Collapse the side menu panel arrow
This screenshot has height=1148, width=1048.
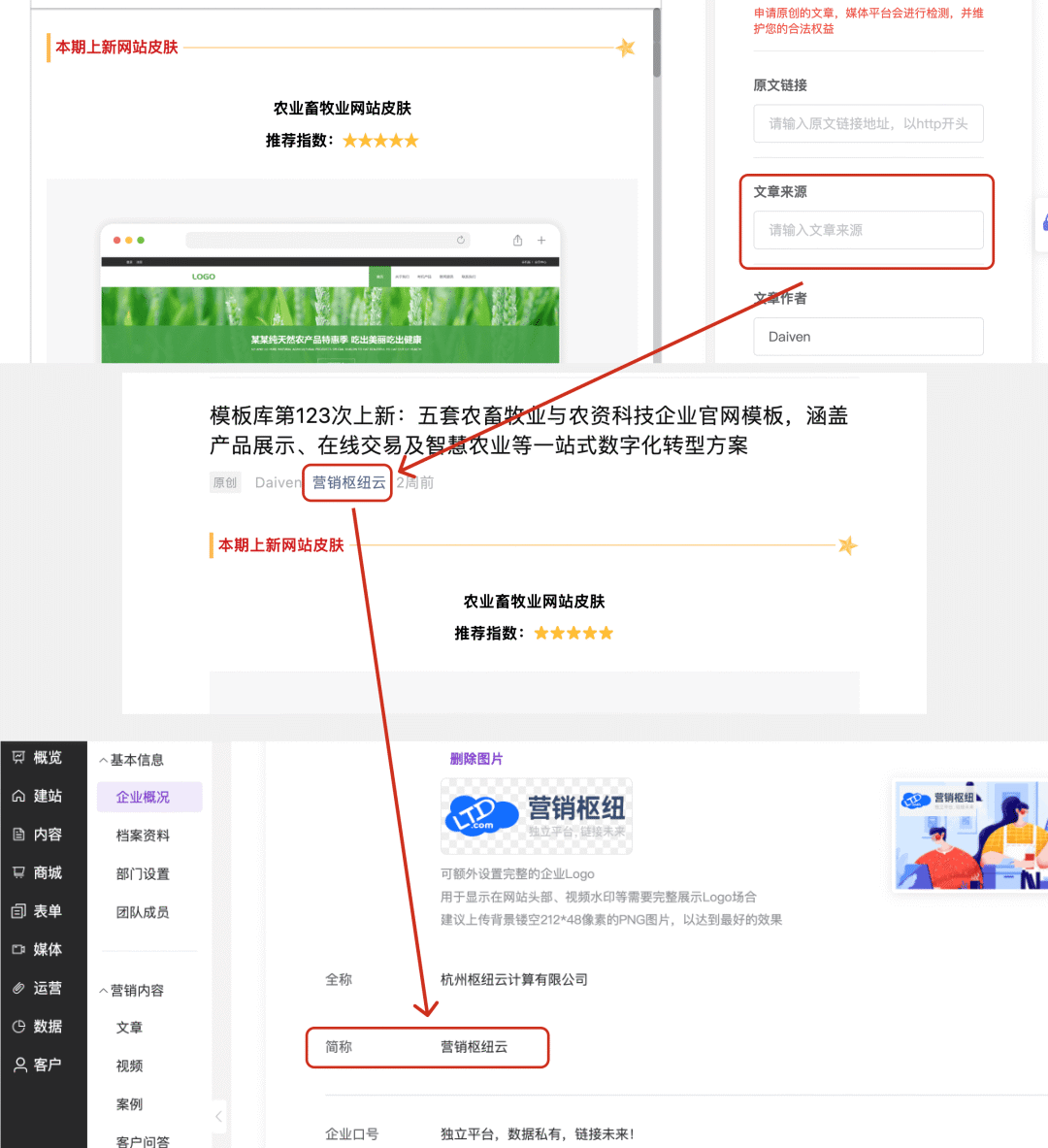(x=218, y=1117)
